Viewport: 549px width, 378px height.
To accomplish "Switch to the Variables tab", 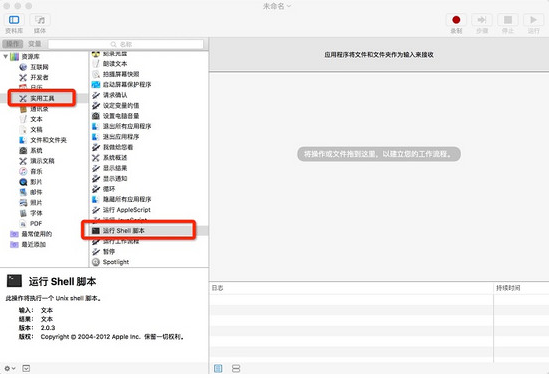I will [x=34, y=44].
